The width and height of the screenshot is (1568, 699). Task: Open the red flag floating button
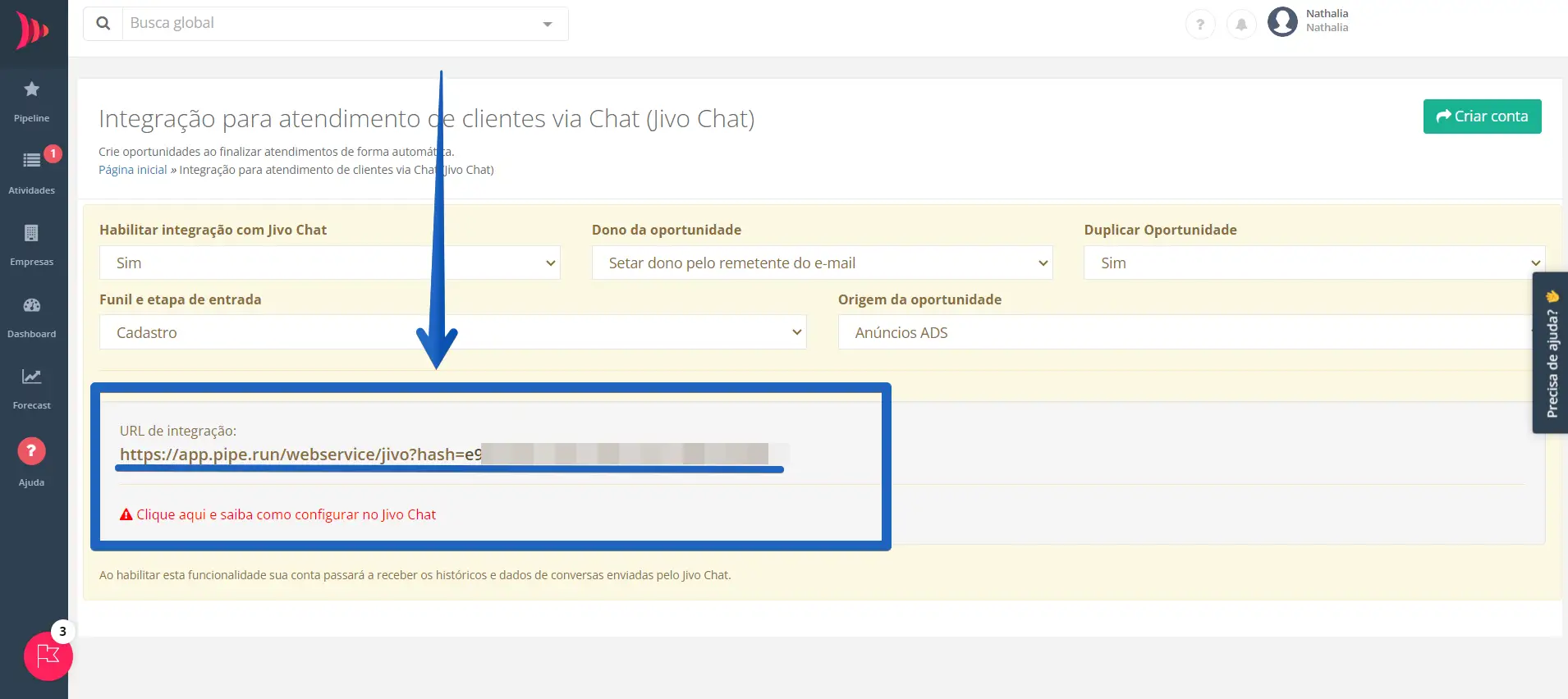(x=48, y=656)
